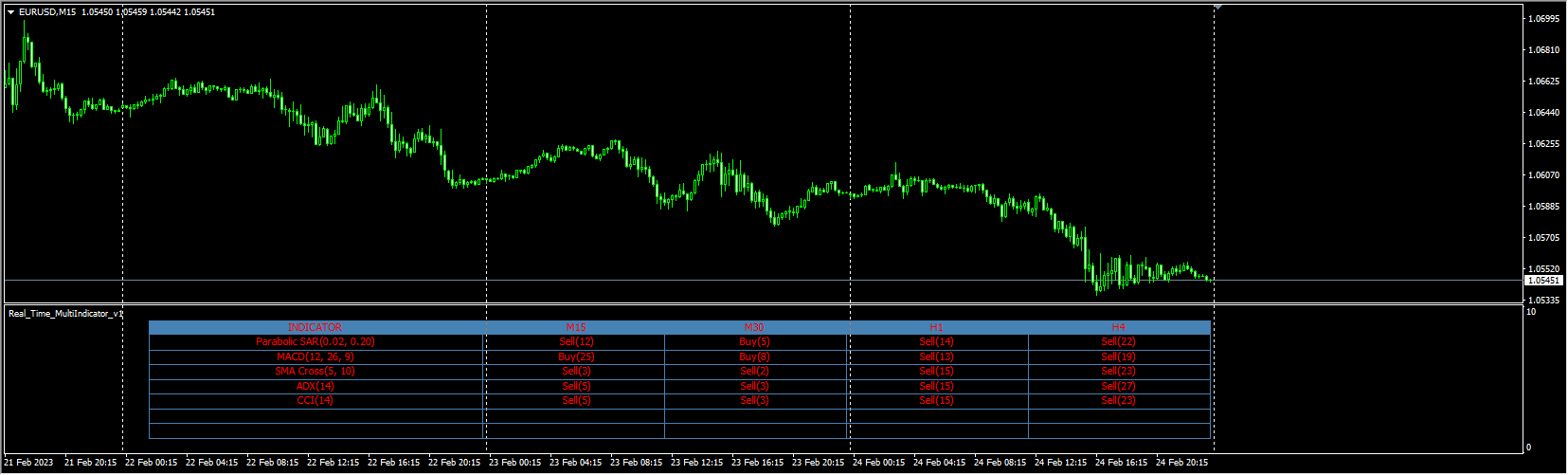This screenshot has height=475, width=1568.
Task: Click ADX H1 cell Sell(15)
Action: (x=937, y=386)
